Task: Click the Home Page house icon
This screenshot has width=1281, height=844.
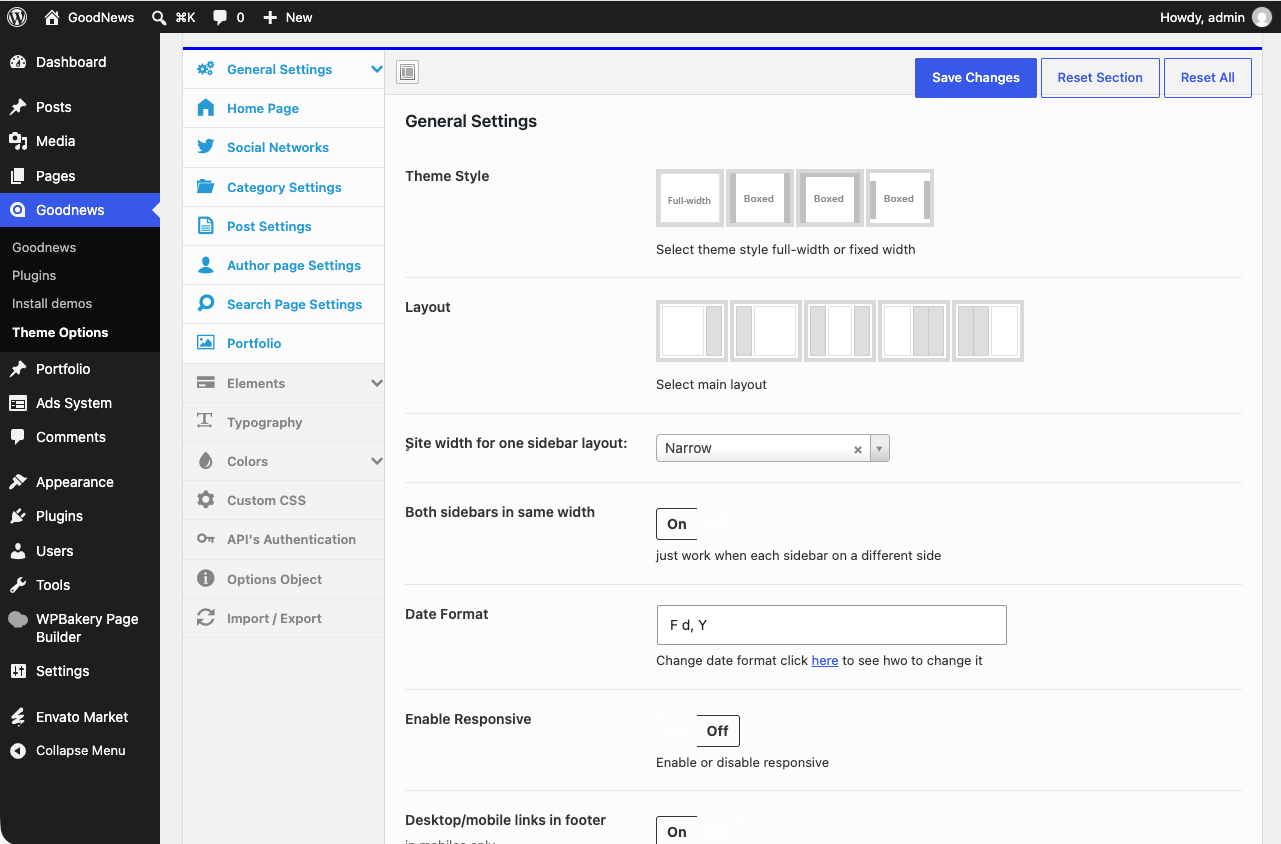Action: point(206,108)
